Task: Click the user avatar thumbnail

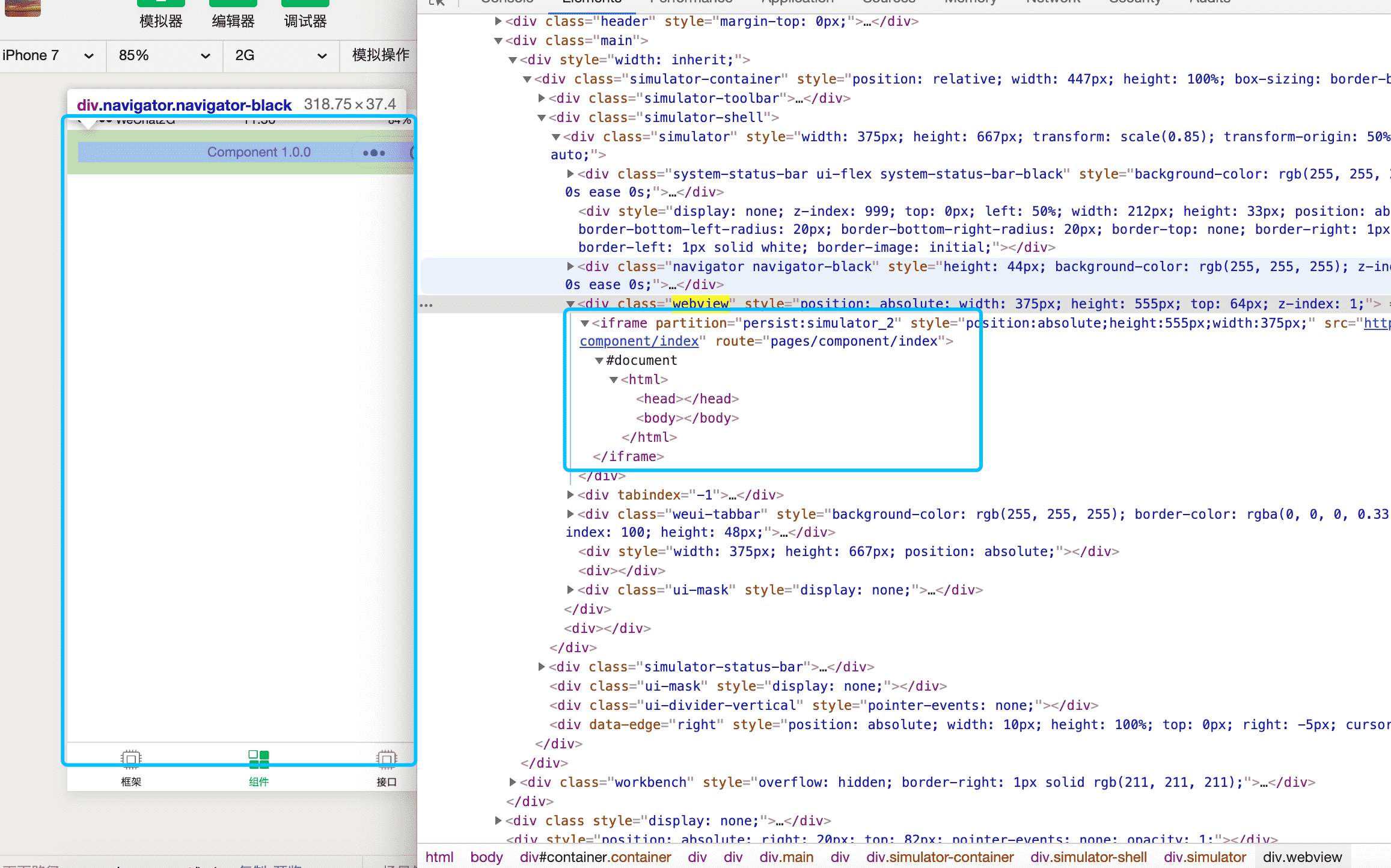Action: 22,7
